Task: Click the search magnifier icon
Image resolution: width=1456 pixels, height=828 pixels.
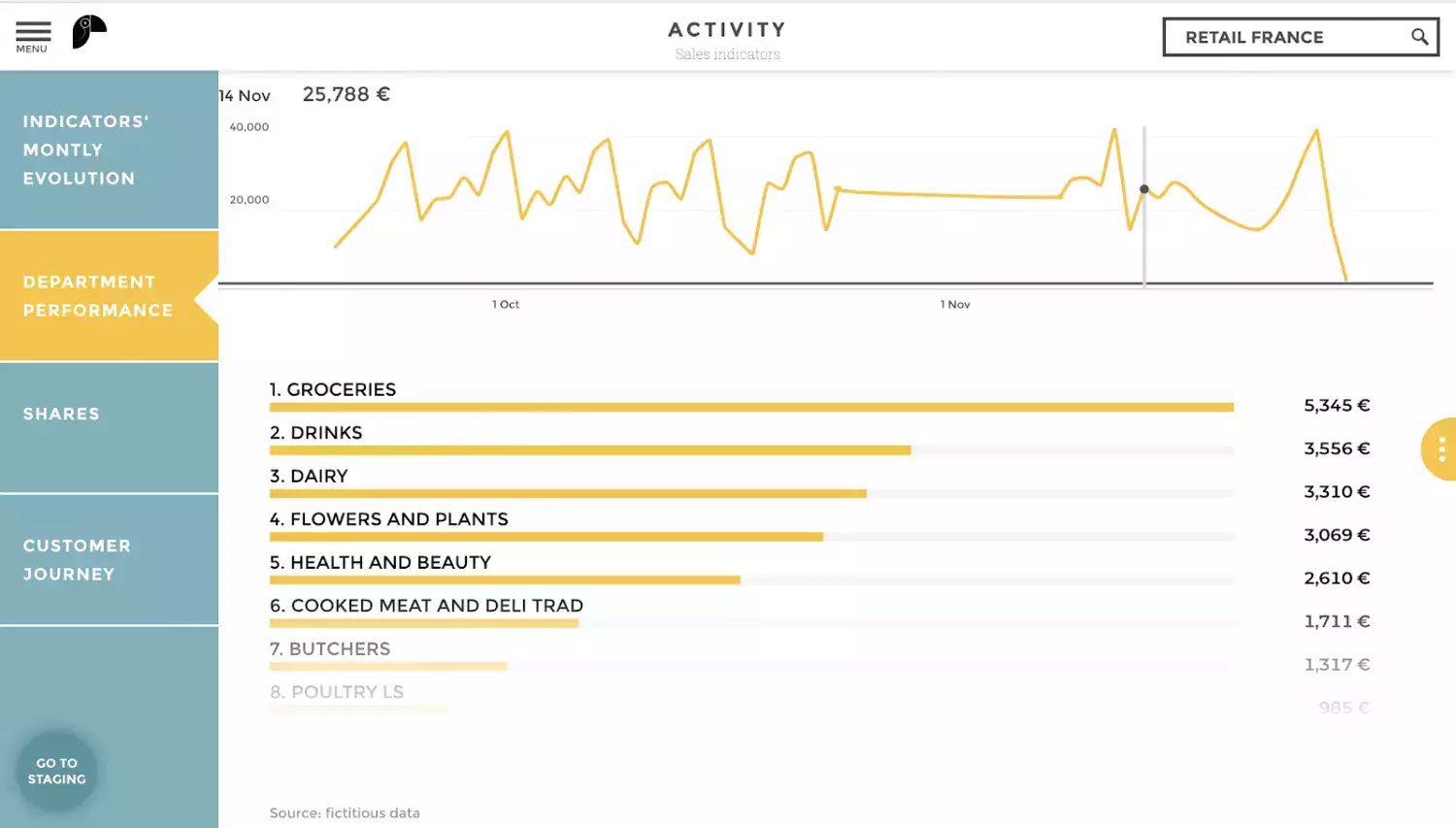Action: coord(1419,37)
